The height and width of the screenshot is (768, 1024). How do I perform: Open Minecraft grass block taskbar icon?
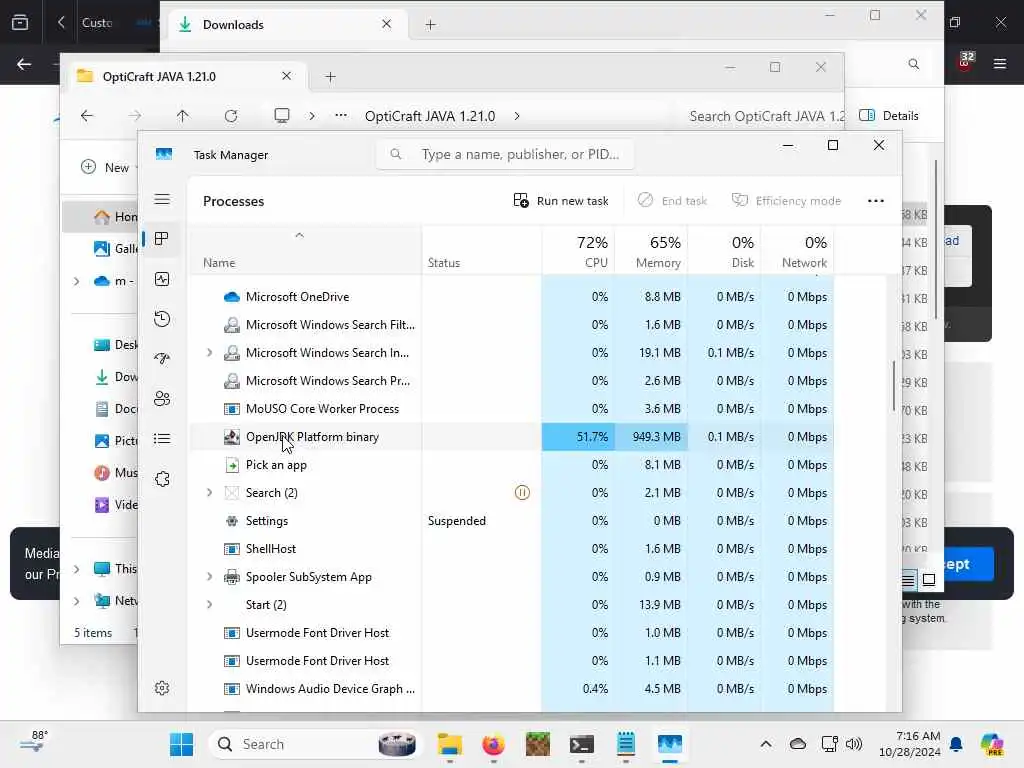pyautogui.click(x=537, y=744)
